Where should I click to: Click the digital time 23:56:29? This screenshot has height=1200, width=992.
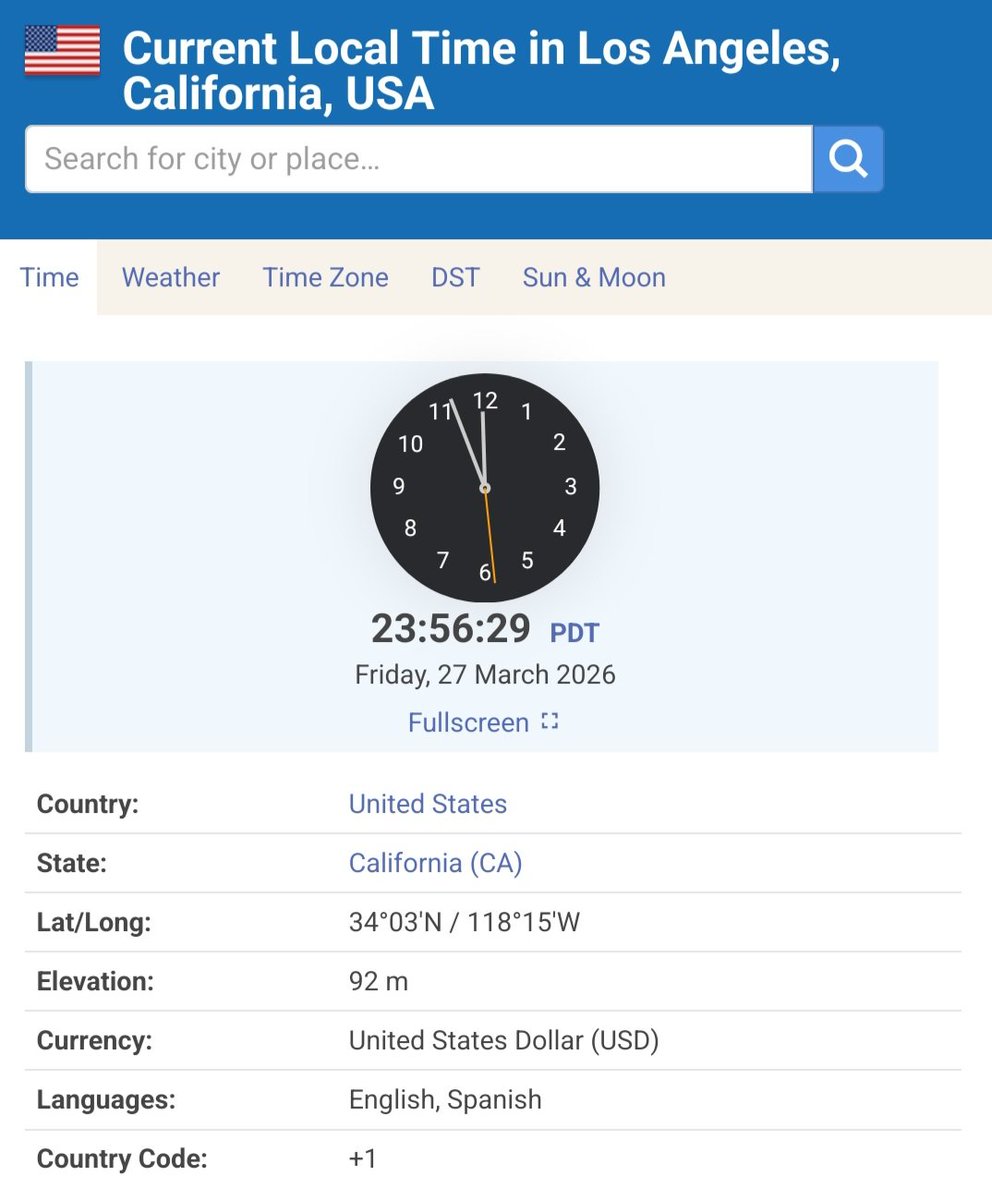(x=451, y=629)
